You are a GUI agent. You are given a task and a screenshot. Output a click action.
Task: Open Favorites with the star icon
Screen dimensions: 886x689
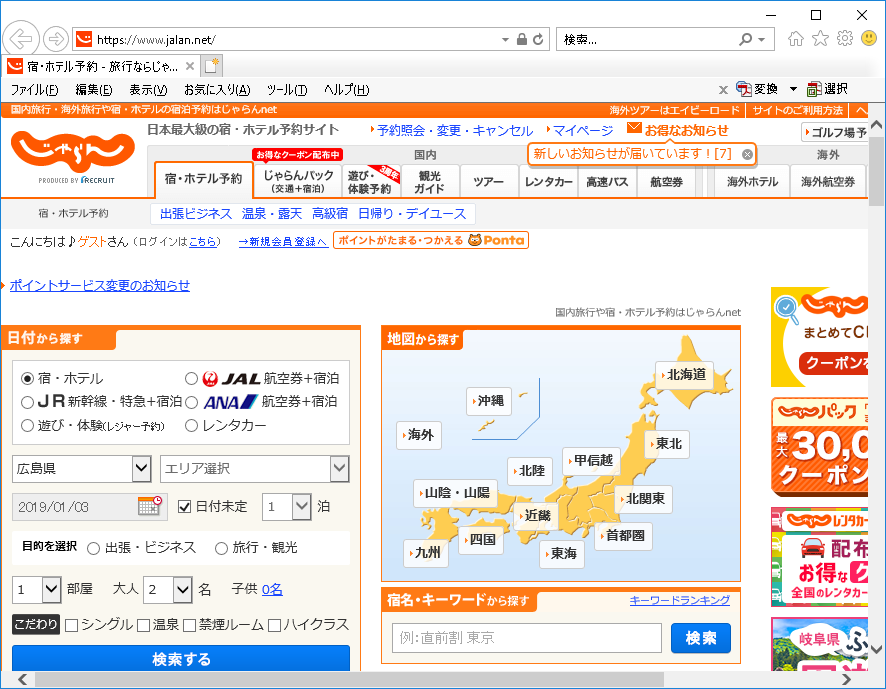tap(821, 38)
